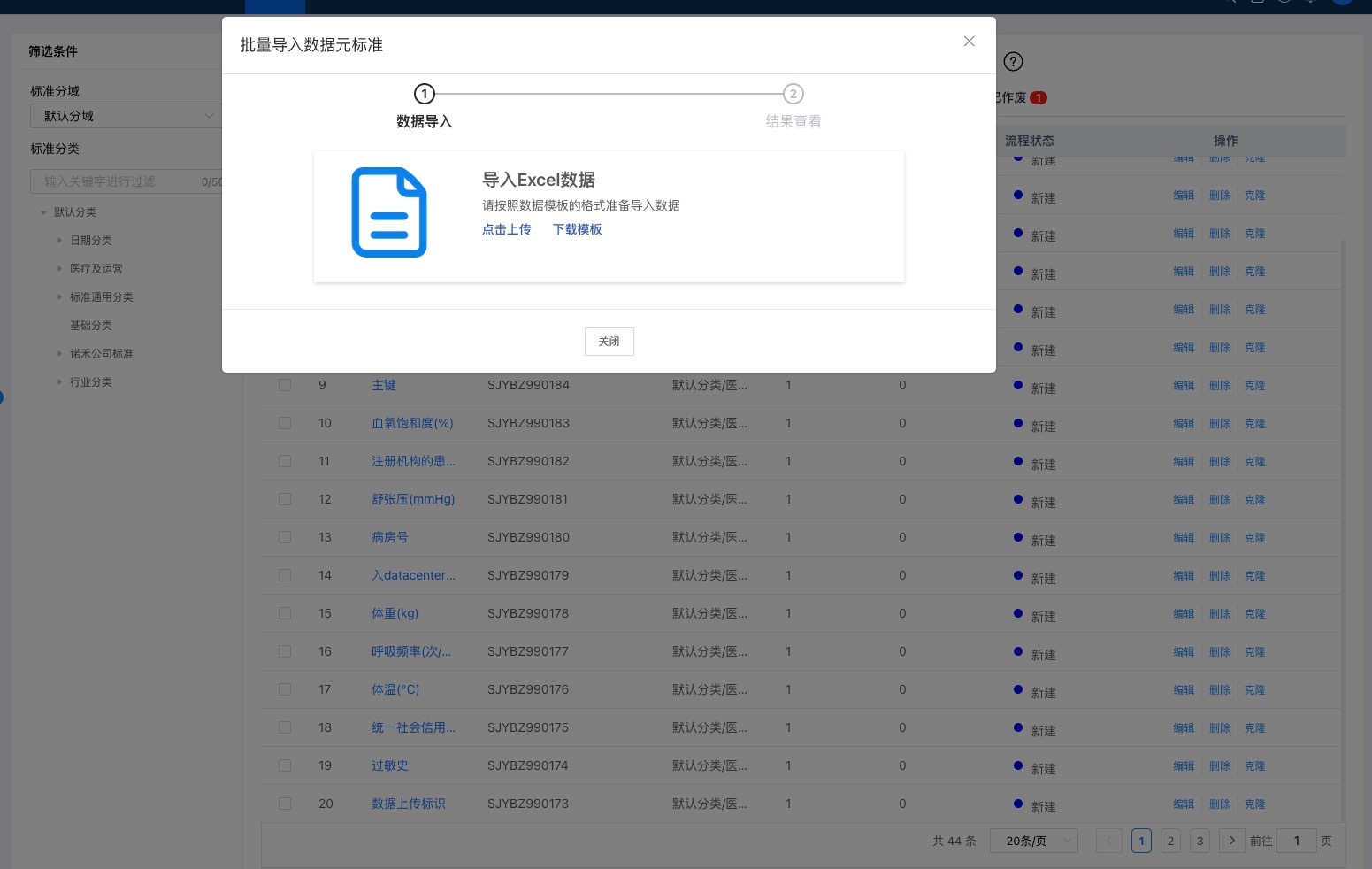
Task: Check the checkbox for row 10
Action: click(285, 423)
